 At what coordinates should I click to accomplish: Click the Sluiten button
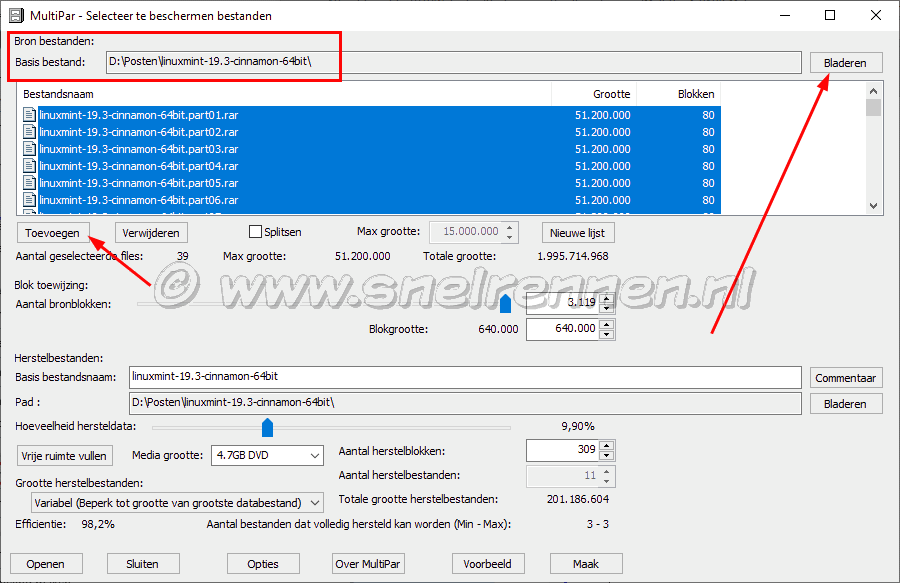[x=143, y=564]
